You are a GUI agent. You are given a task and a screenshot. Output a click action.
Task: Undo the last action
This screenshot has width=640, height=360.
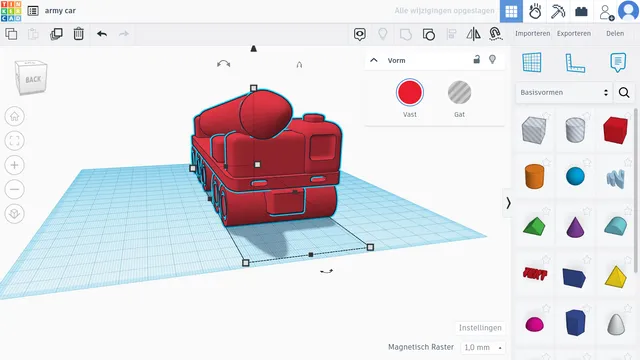[102, 34]
